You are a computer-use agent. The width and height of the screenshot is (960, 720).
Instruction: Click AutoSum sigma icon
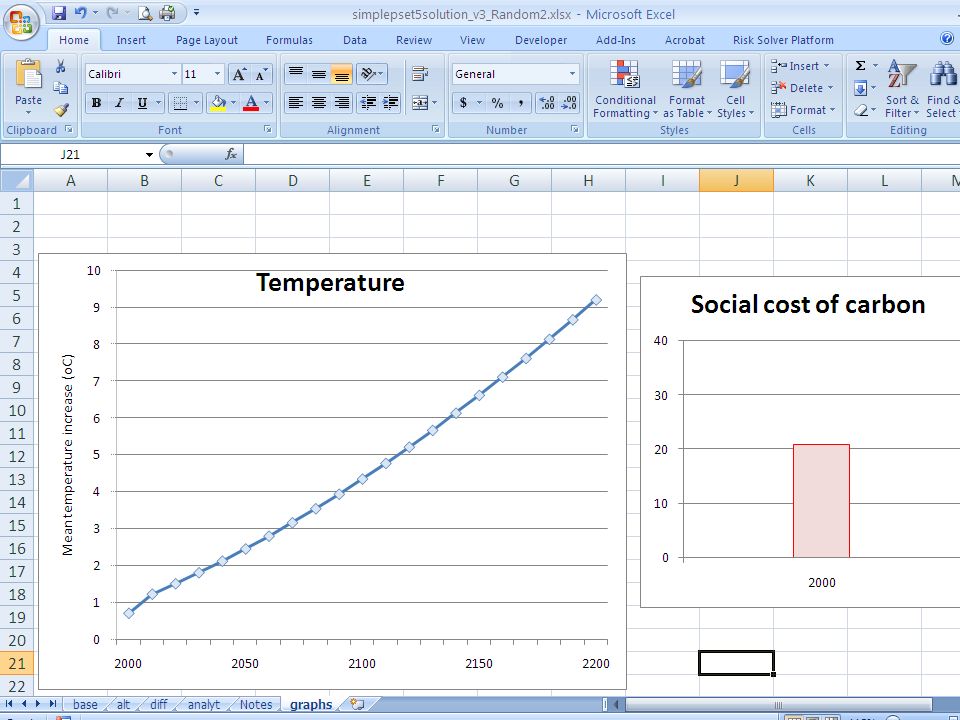pyautogui.click(x=860, y=66)
